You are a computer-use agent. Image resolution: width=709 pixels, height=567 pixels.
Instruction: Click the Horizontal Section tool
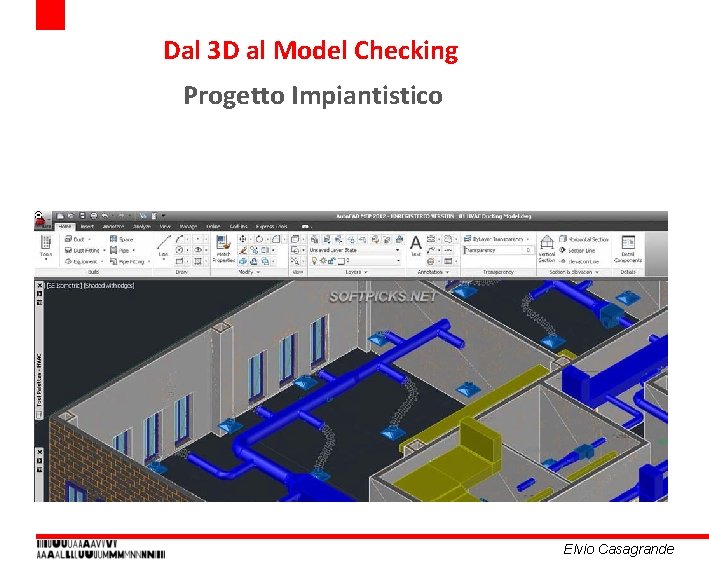pos(584,239)
